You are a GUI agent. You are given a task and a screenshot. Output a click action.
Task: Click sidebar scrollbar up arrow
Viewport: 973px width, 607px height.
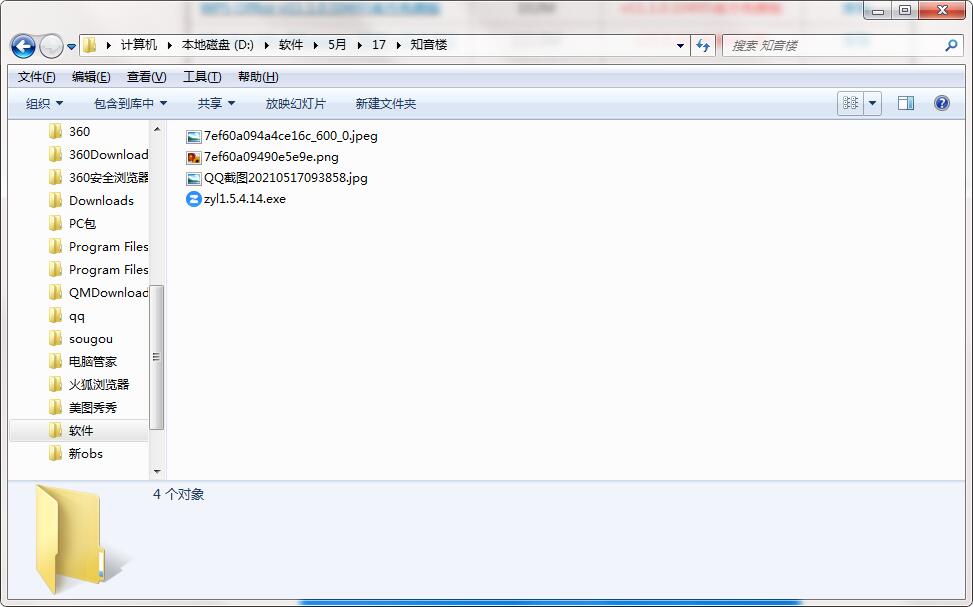[157, 129]
